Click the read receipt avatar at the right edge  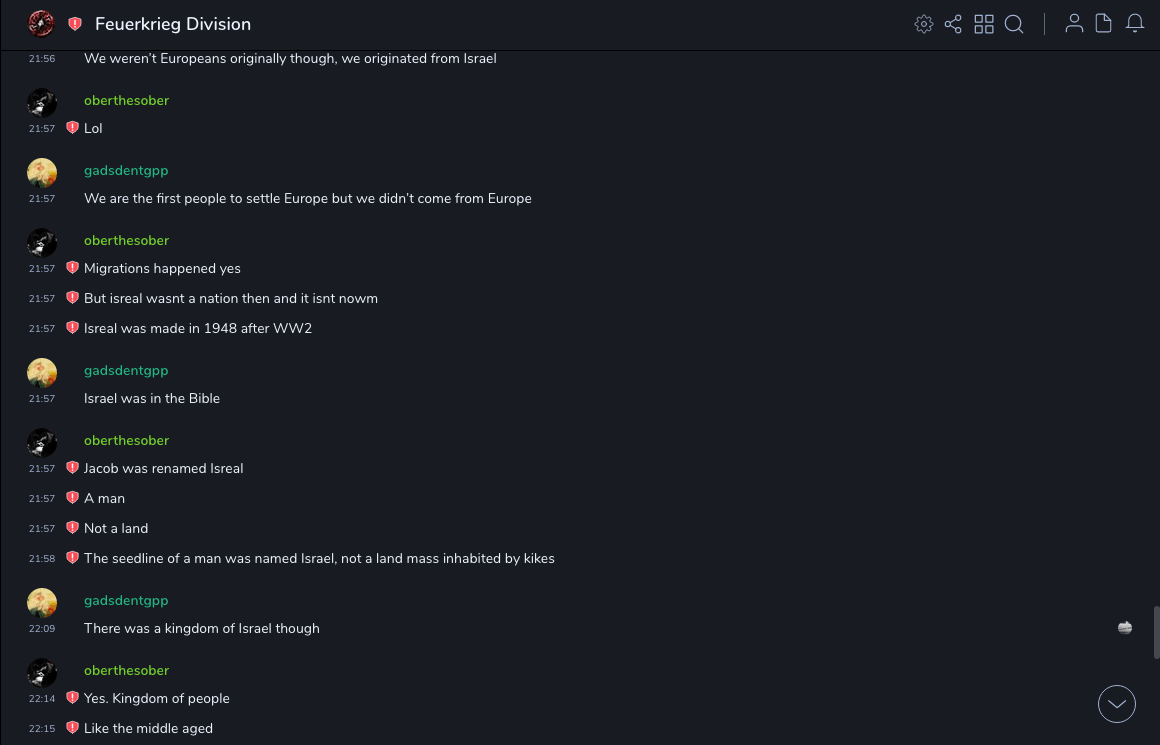click(x=1125, y=628)
